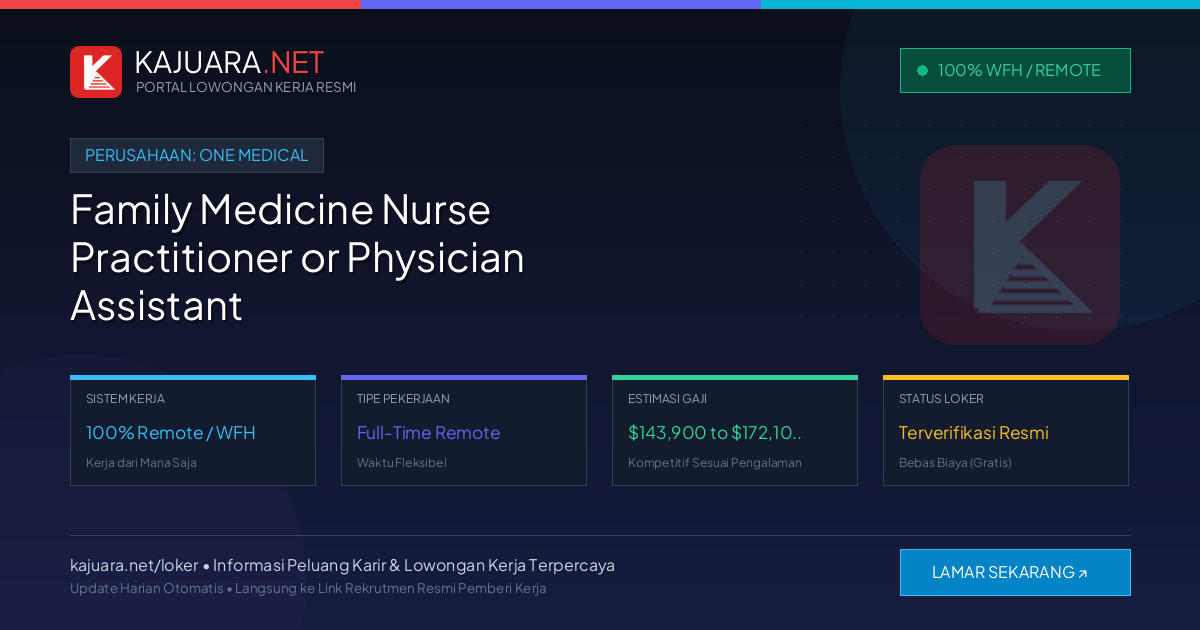The image size is (1200, 630).
Task: Click the LAMAR SEKARANG button
Action: click(x=1015, y=572)
